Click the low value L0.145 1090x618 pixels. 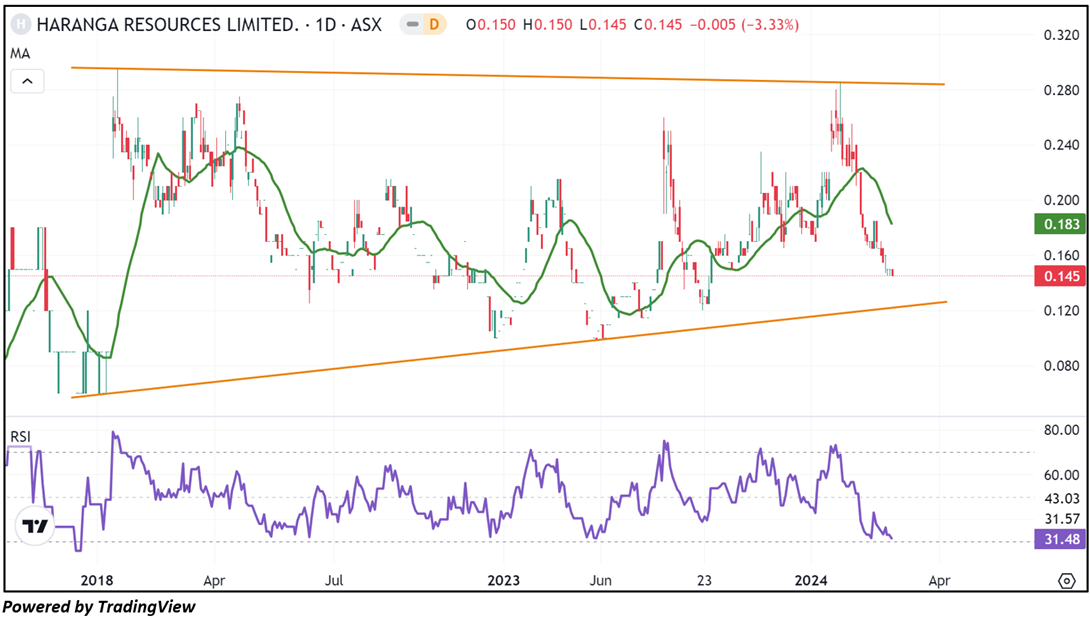pyautogui.click(x=603, y=25)
